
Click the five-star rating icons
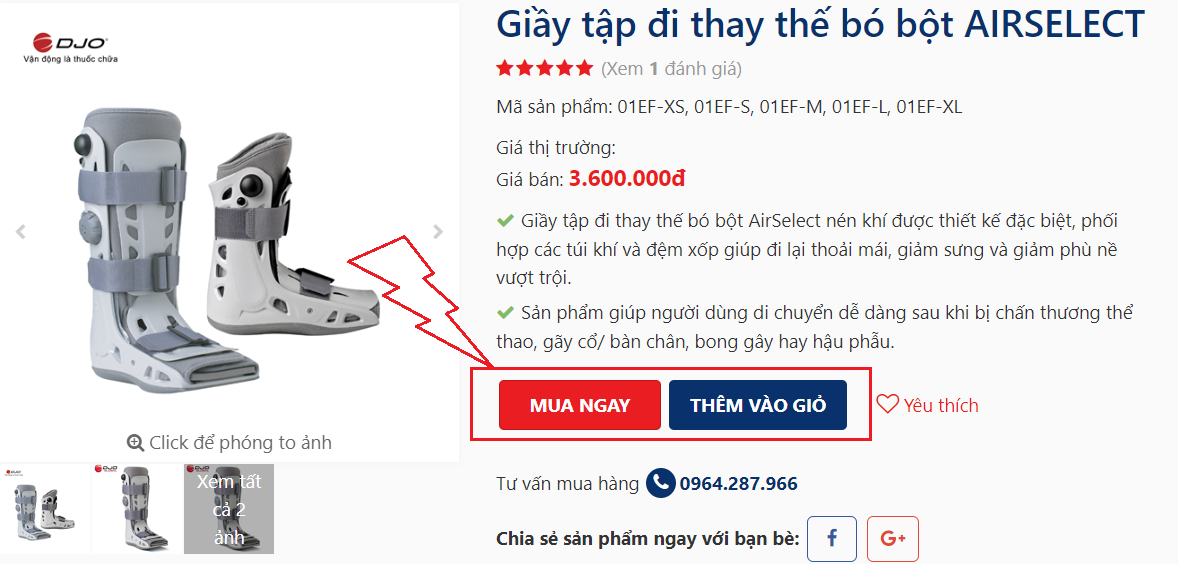(x=545, y=69)
